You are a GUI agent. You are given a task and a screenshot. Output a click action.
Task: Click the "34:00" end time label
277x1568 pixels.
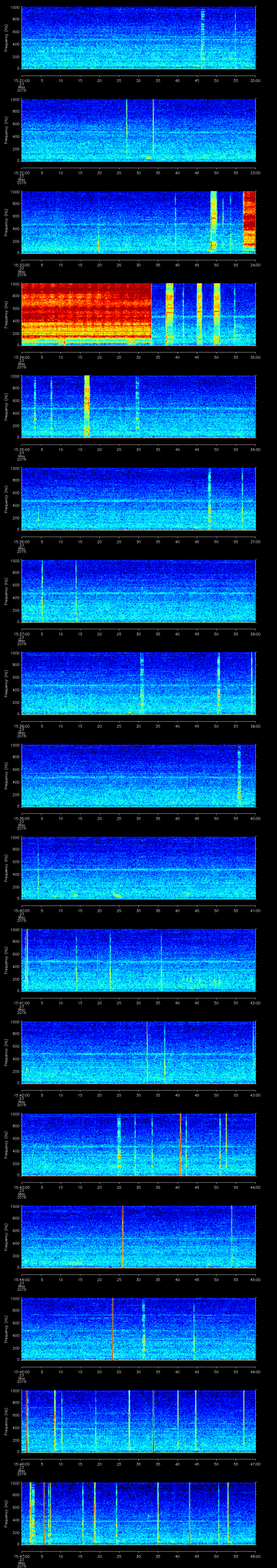click(255, 265)
